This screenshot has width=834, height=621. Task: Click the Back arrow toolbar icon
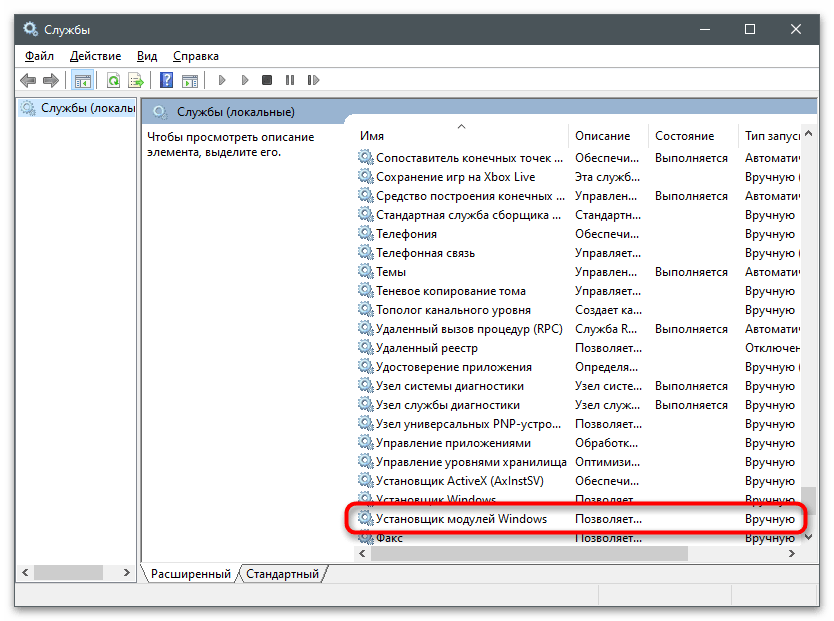point(27,80)
